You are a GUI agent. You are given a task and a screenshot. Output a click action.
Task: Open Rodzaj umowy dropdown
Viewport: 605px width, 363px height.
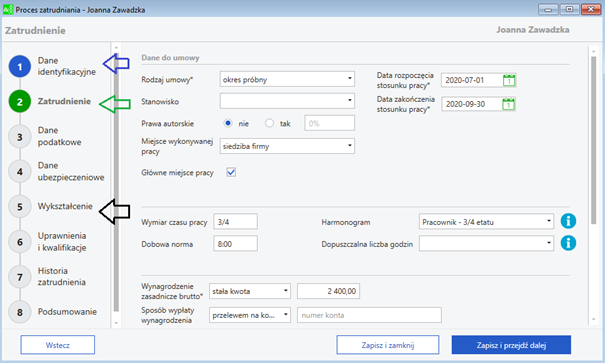[x=287, y=79]
